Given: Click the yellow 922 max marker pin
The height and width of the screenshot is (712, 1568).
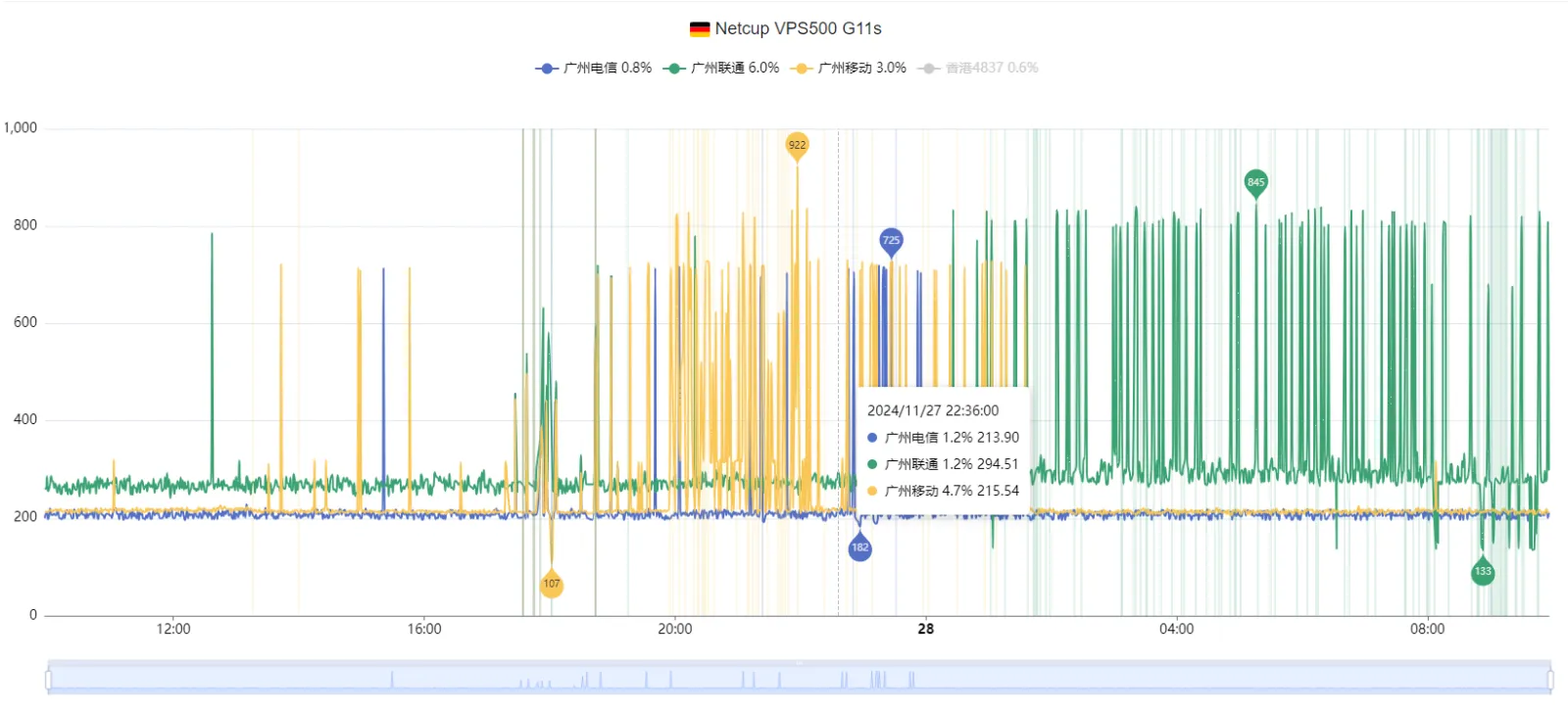Looking at the screenshot, I should 798,146.
